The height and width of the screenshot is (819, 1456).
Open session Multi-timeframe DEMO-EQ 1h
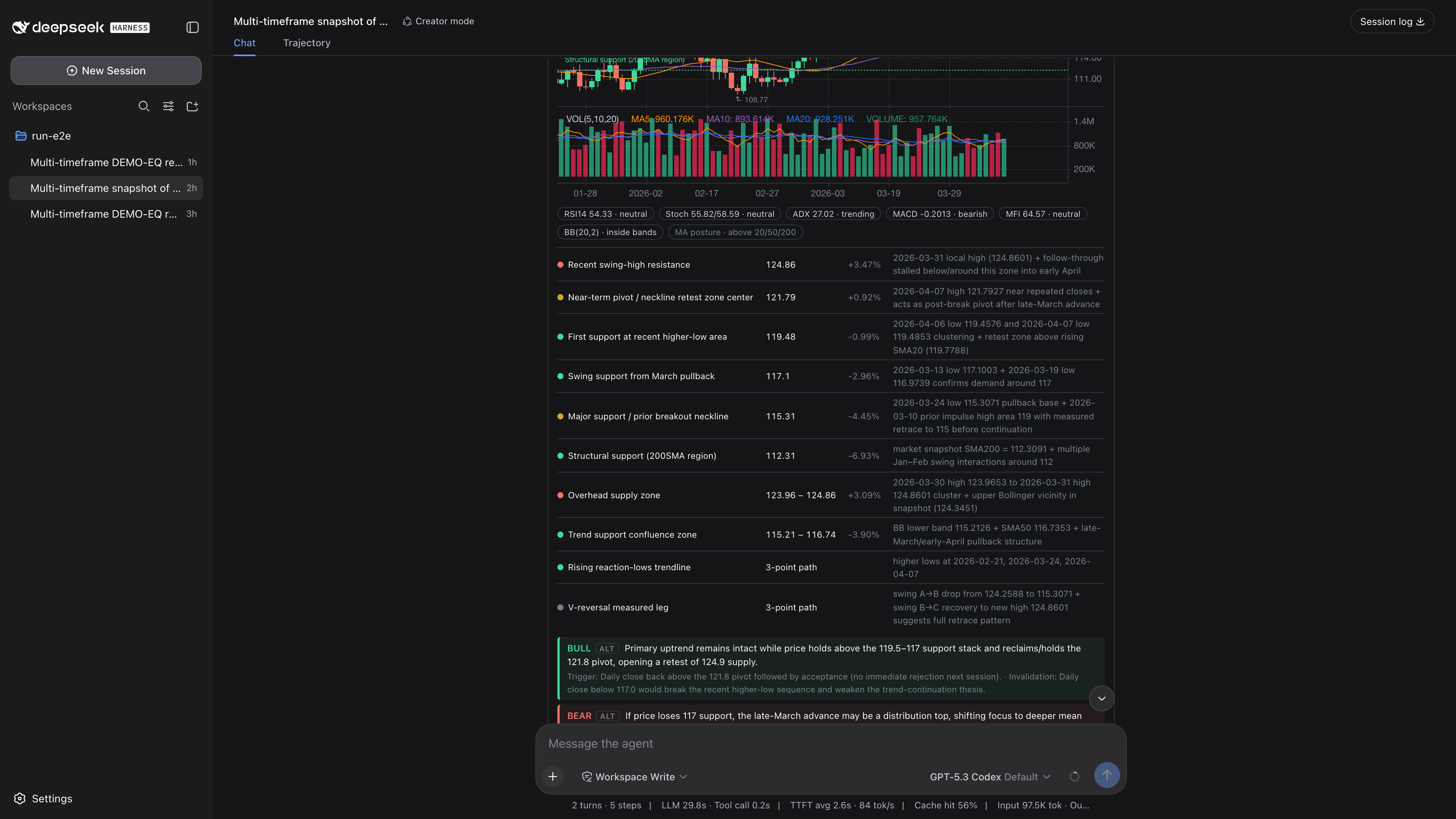pos(106,162)
